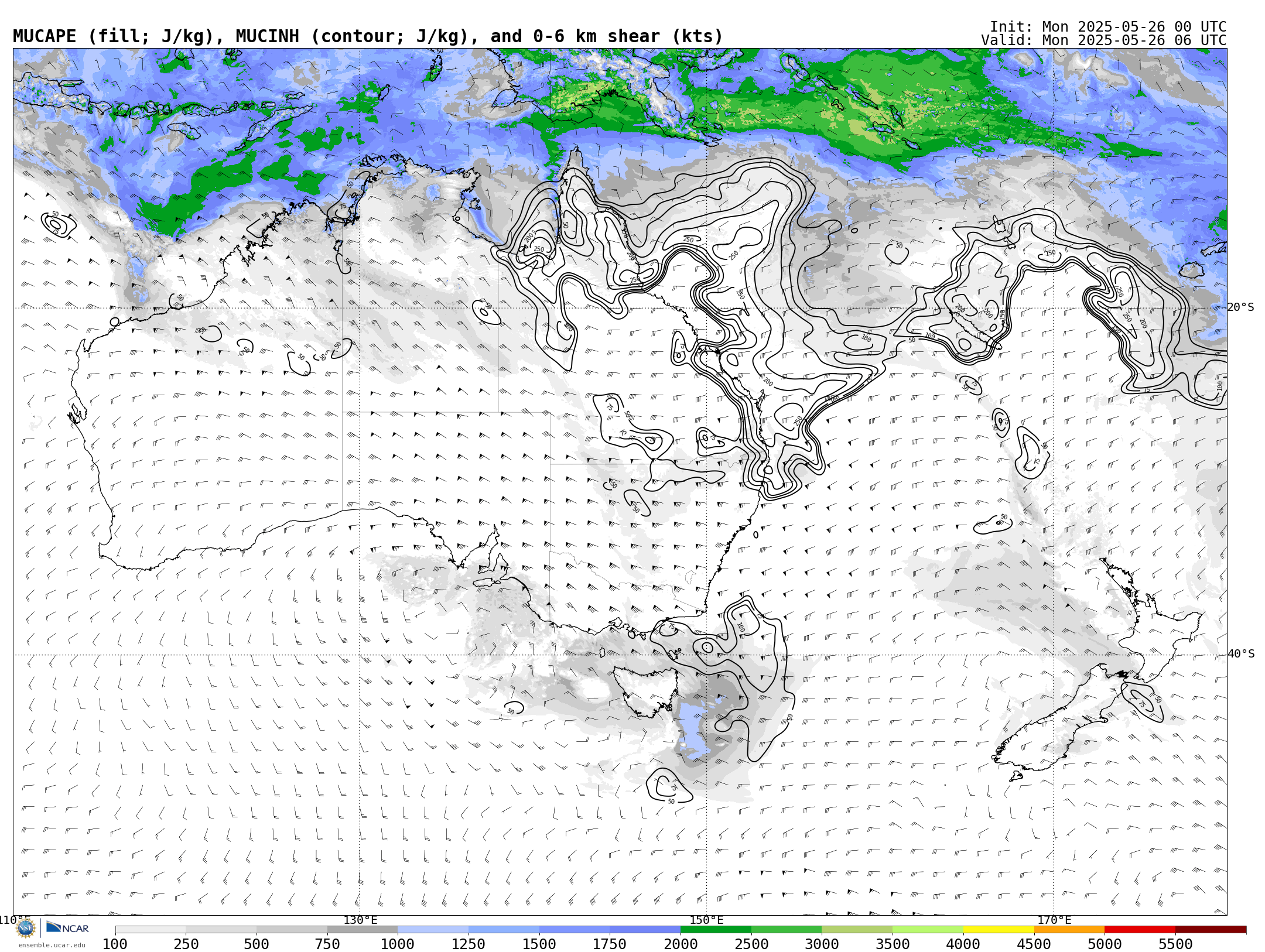
Task: Pick the olive 3000-3500 colorbar swatch
Action: point(857,930)
